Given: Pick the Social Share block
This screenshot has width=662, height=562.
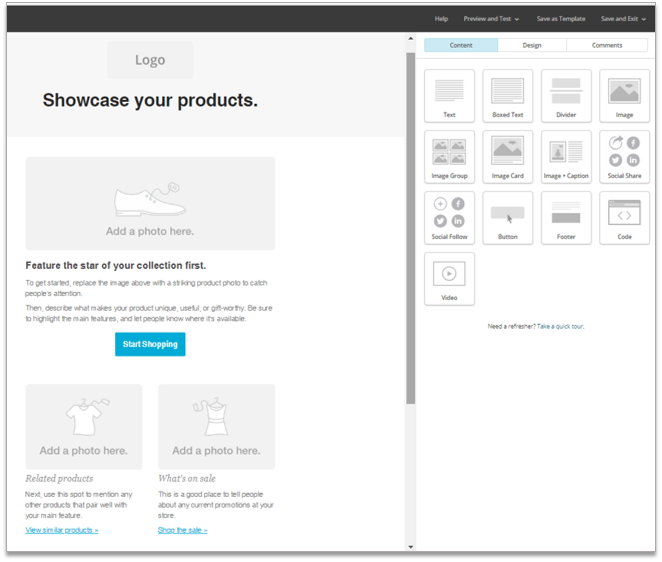Looking at the screenshot, I should click(624, 157).
